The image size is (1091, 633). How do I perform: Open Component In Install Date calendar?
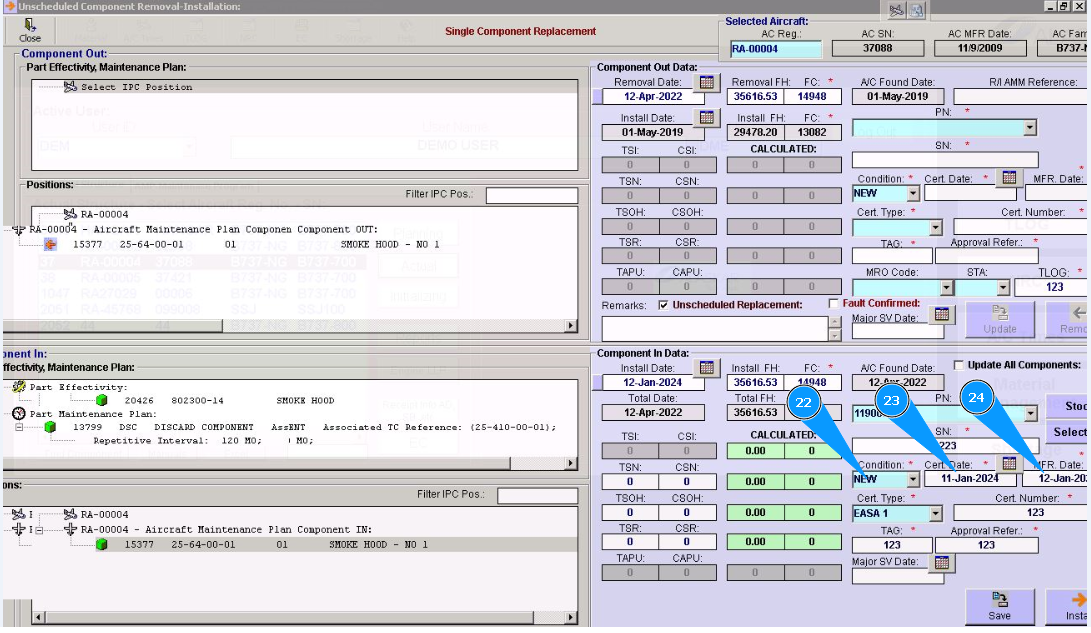pos(707,368)
